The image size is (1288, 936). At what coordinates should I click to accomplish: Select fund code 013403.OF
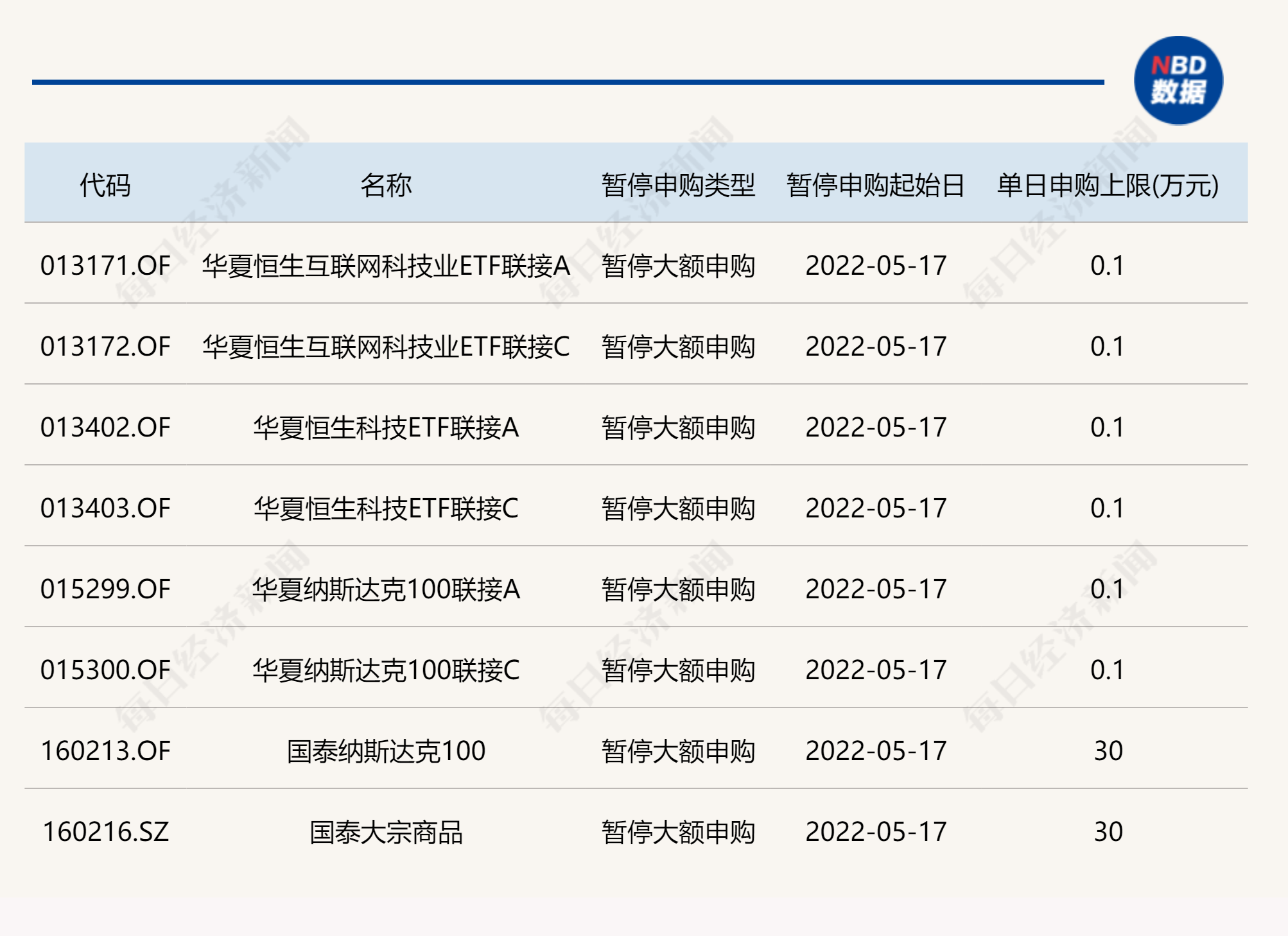[x=105, y=508]
